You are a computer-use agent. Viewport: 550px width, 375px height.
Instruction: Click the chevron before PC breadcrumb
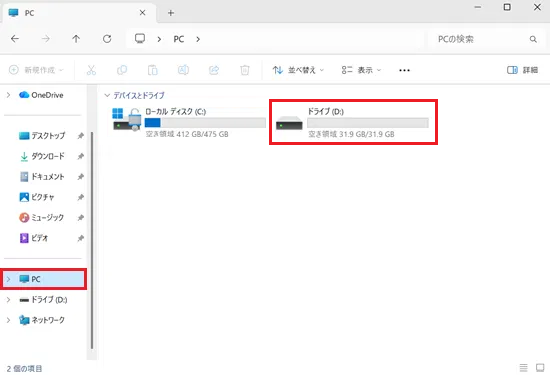click(x=159, y=39)
